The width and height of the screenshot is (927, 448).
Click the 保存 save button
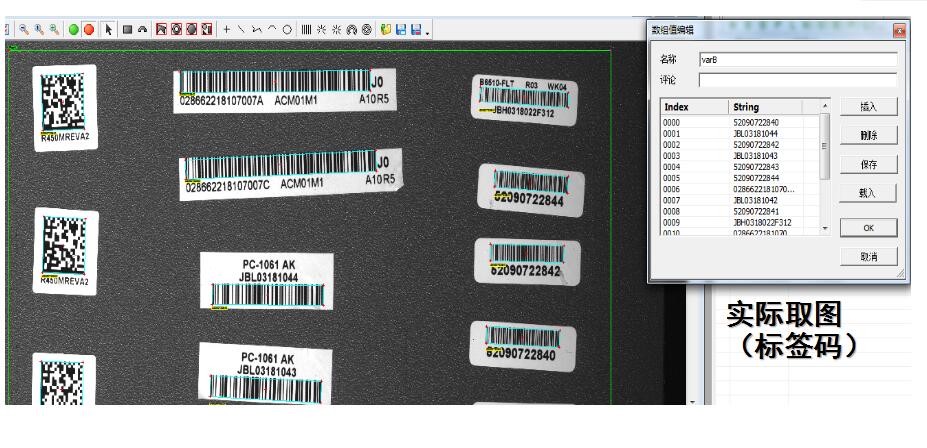(868, 164)
